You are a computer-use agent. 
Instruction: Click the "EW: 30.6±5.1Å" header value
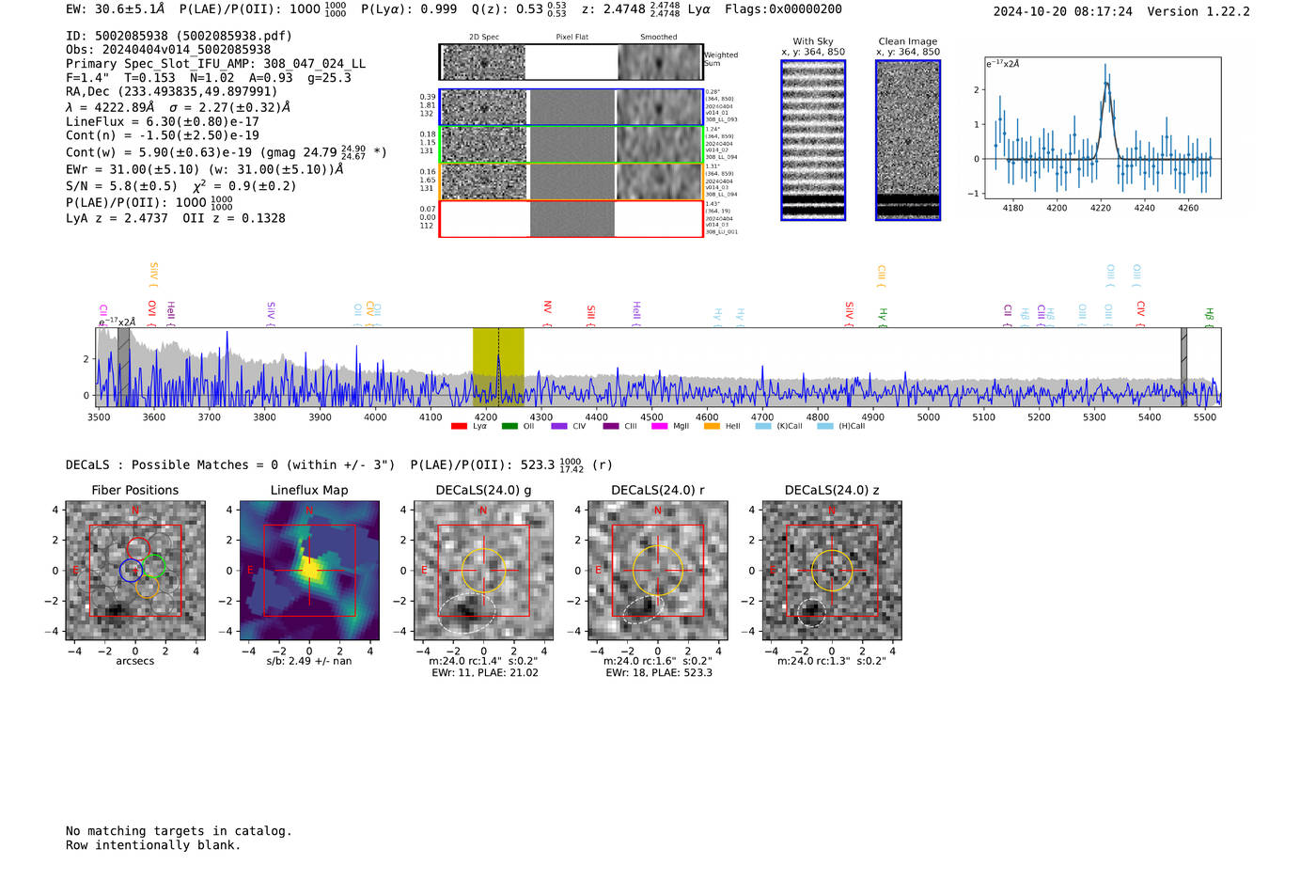(116, 9)
